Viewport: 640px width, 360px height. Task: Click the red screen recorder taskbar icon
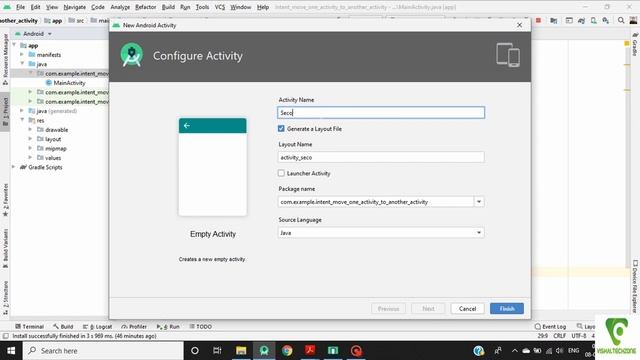(x=356, y=351)
